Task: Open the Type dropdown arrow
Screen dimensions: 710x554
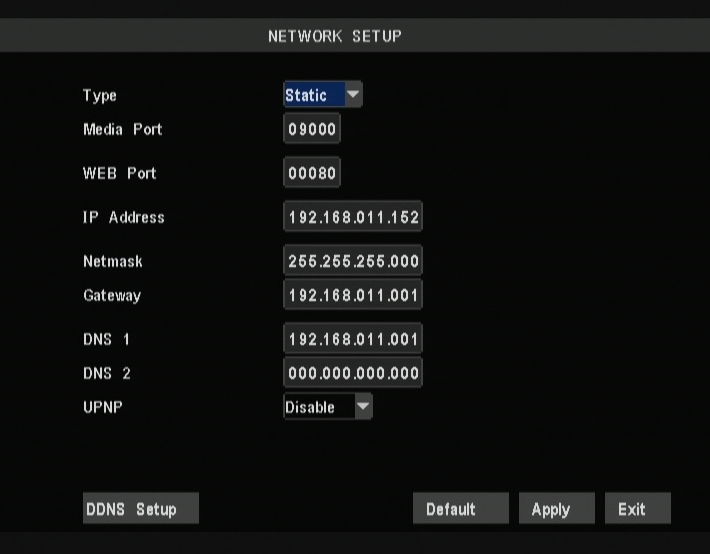Action: pos(353,96)
